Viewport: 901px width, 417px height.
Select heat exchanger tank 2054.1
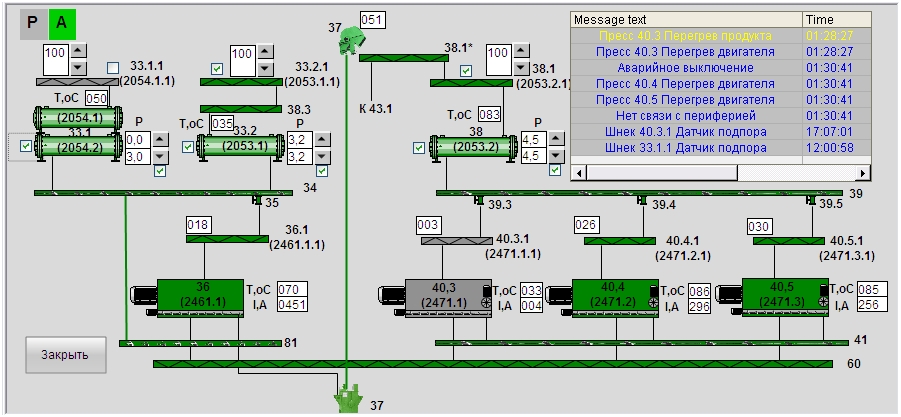[x=80, y=117]
